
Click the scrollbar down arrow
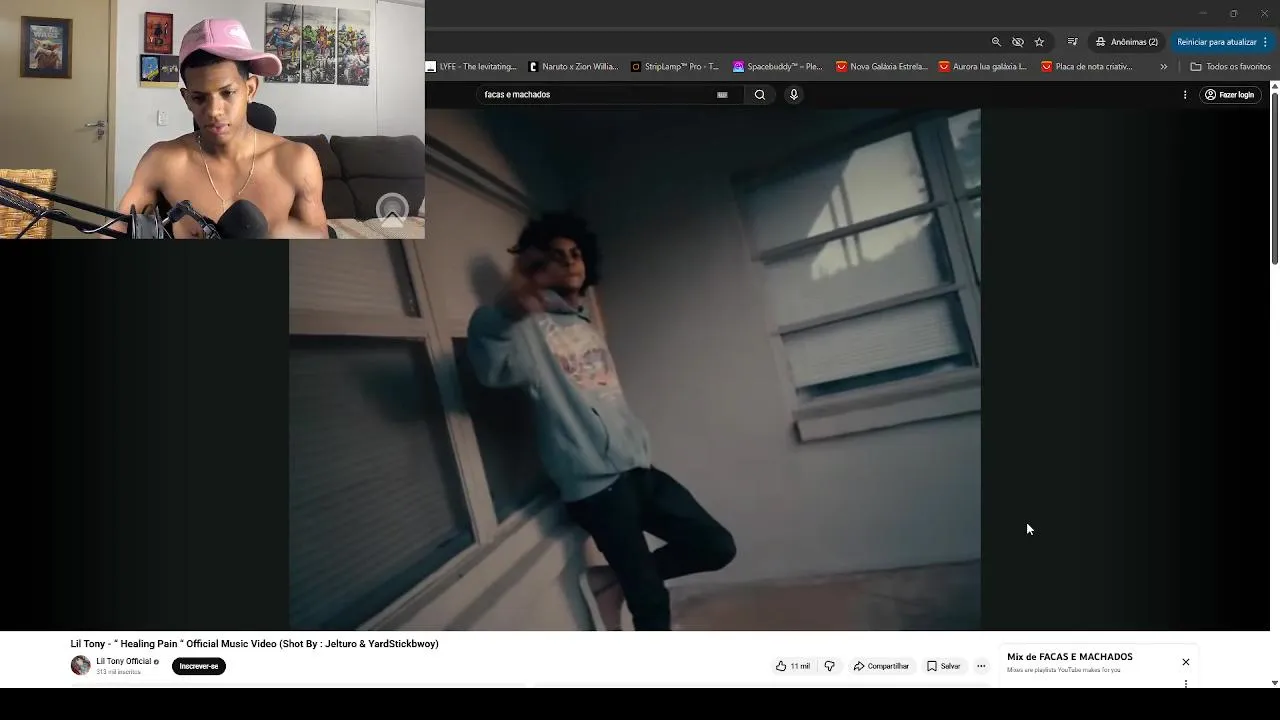(x=1274, y=683)
